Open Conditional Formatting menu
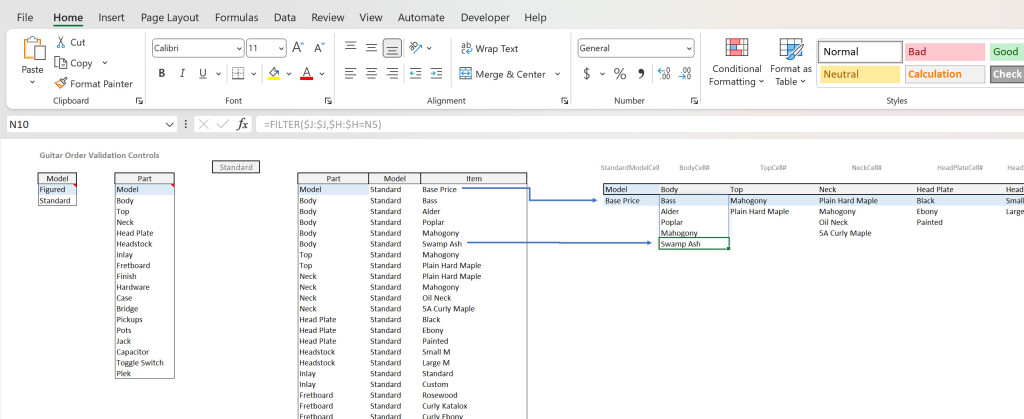The height and width of the screenshot is (419, 1024). pyautogui.click(x=737, y=63)
